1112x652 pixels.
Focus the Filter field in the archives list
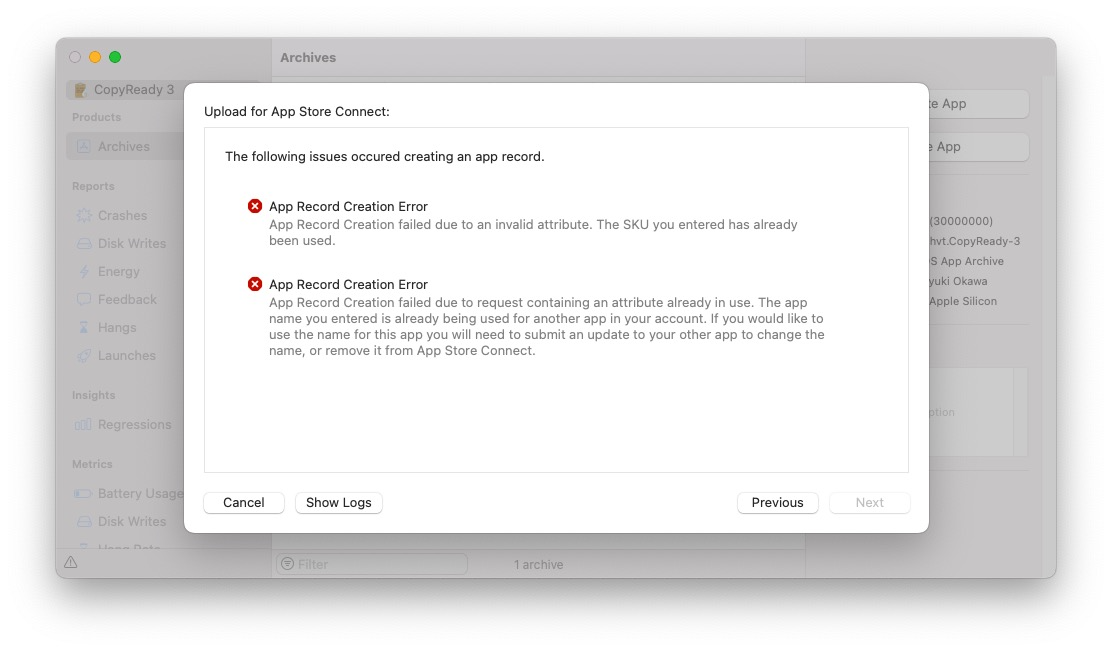pos(372,564)
